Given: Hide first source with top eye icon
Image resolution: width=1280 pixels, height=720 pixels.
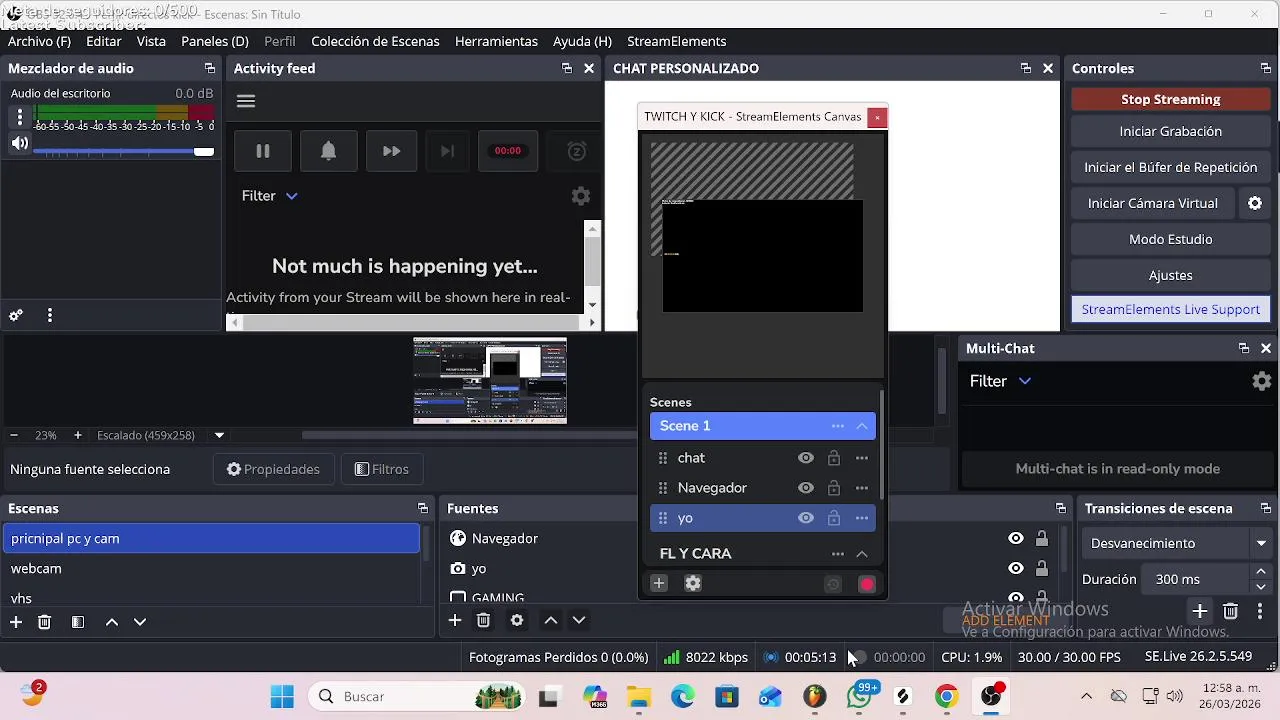Looking at the screenshot, I should [x=1016, y=538].
